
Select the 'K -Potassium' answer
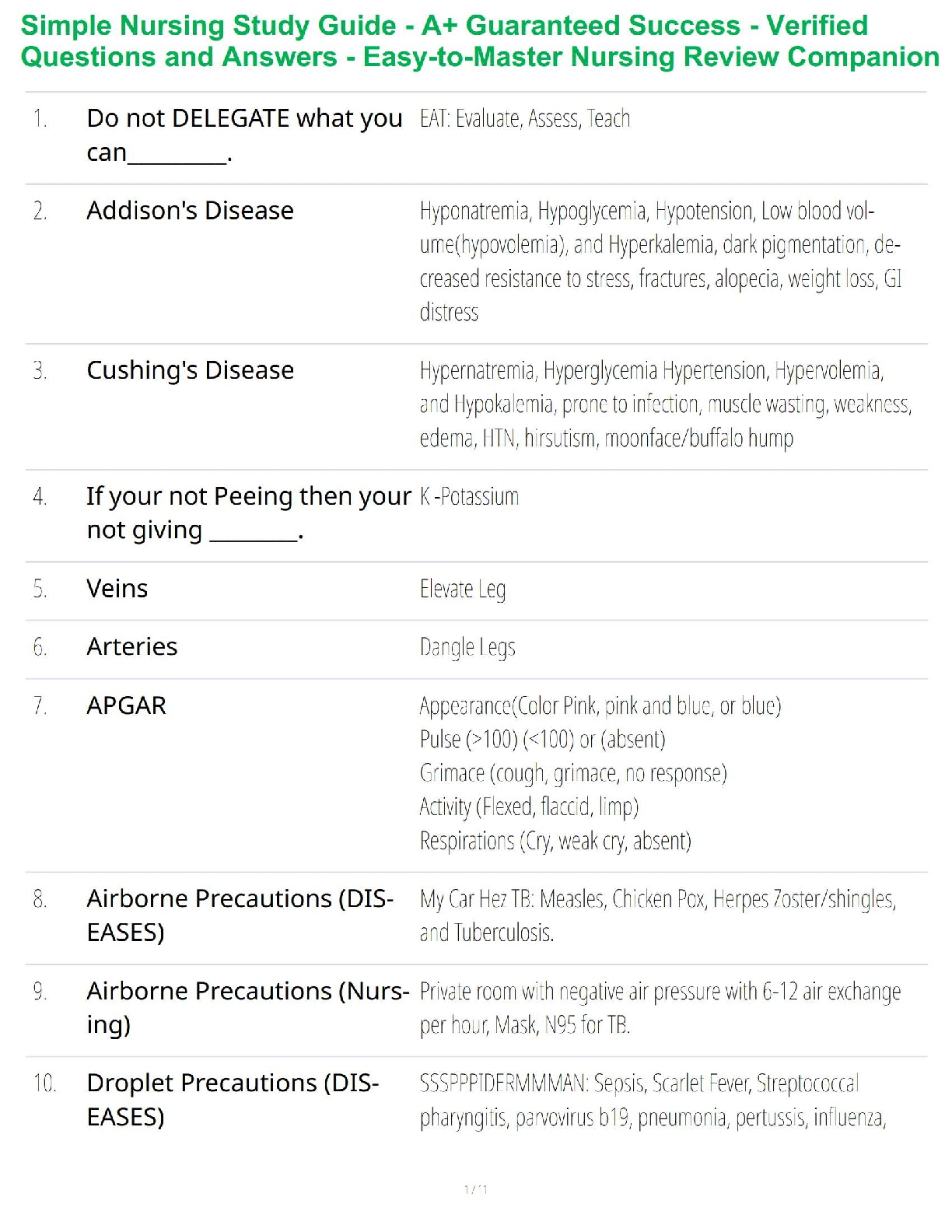469,497
